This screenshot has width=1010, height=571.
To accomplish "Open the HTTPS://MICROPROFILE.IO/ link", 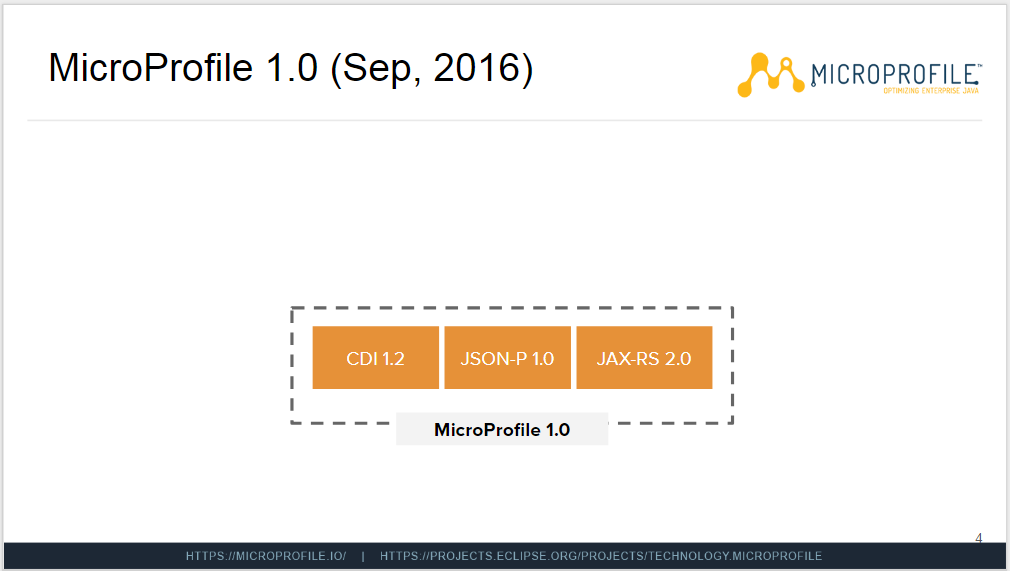I will click(x=266, y=556).
